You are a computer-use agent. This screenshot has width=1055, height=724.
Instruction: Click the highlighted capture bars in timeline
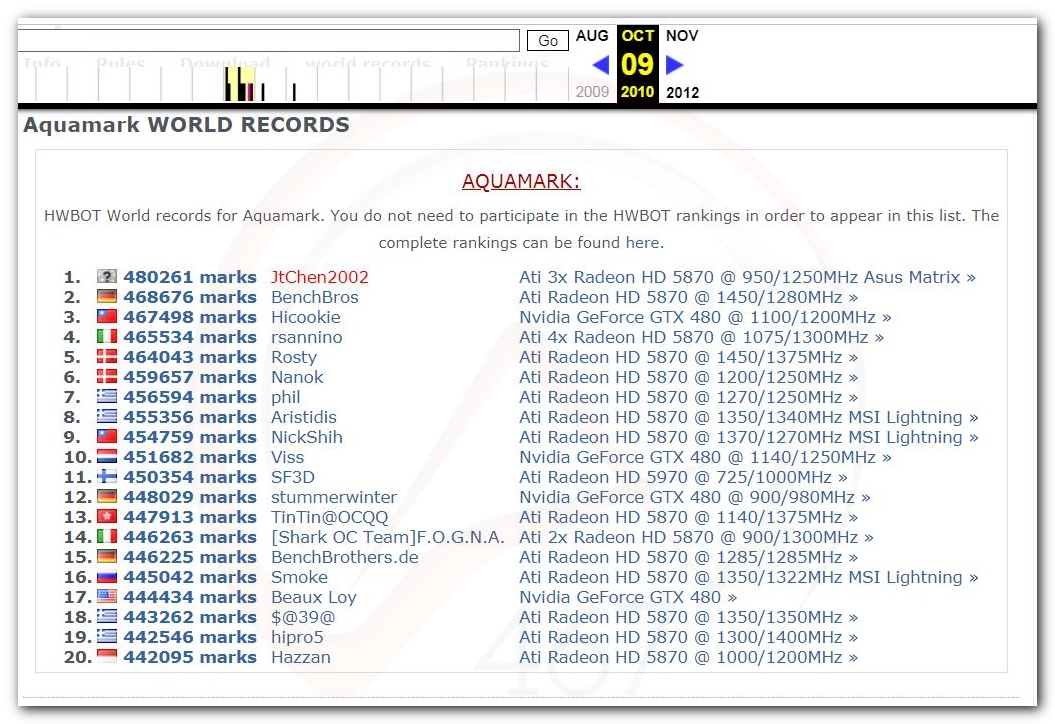[x=240, y=84]
